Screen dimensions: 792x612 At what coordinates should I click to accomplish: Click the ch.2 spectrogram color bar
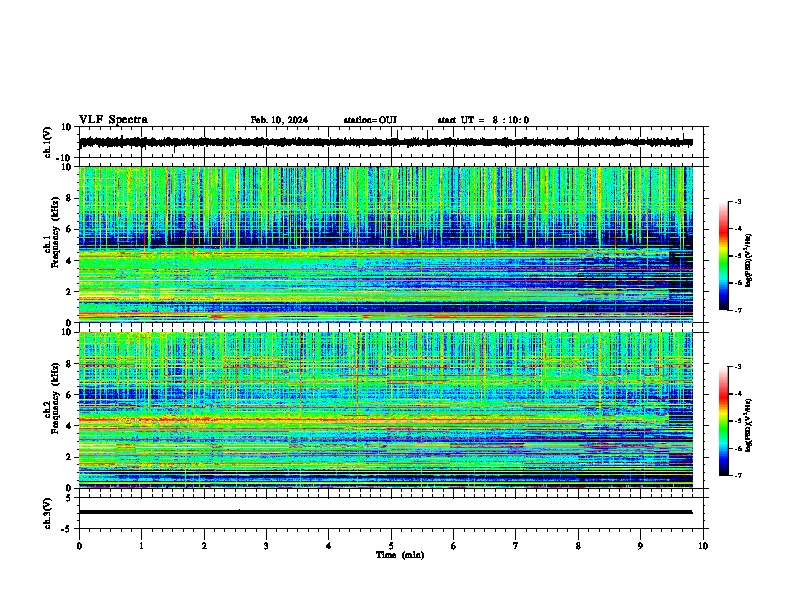point(723,421)
